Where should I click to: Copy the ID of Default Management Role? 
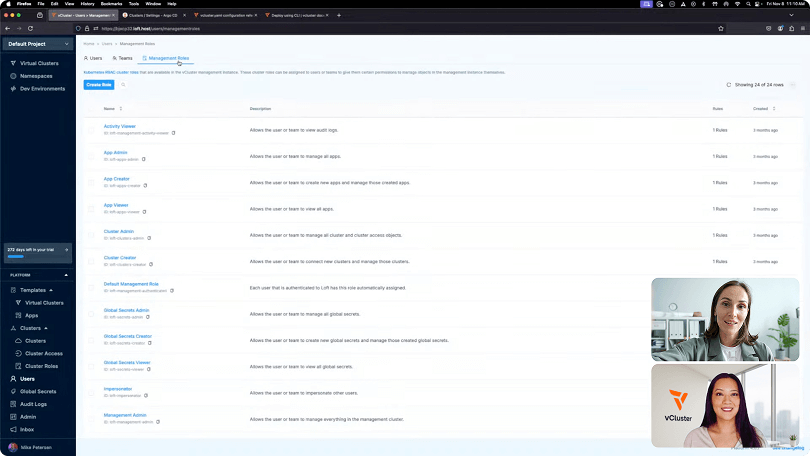172,291
